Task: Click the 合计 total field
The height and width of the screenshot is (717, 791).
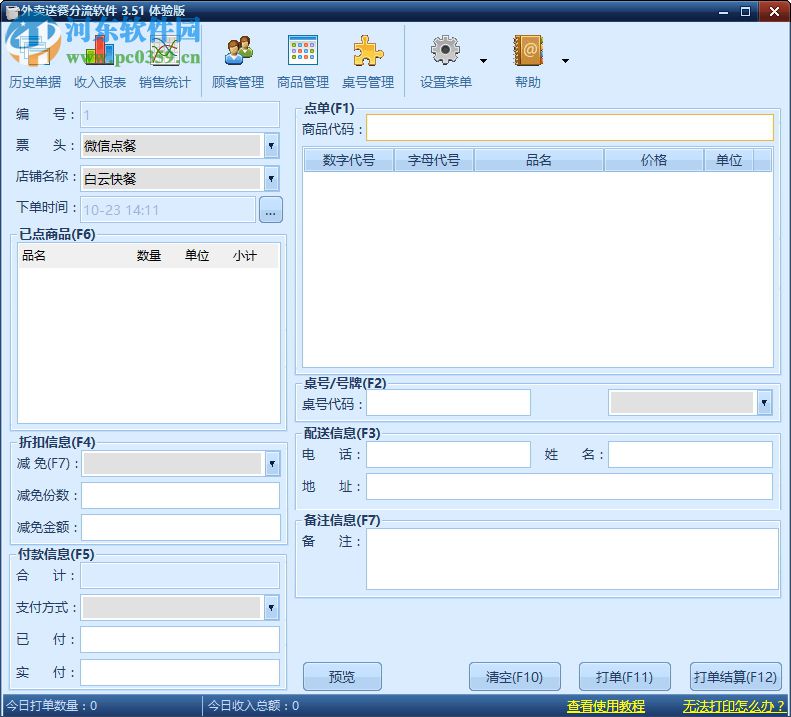Action: [x=180, y=576]
